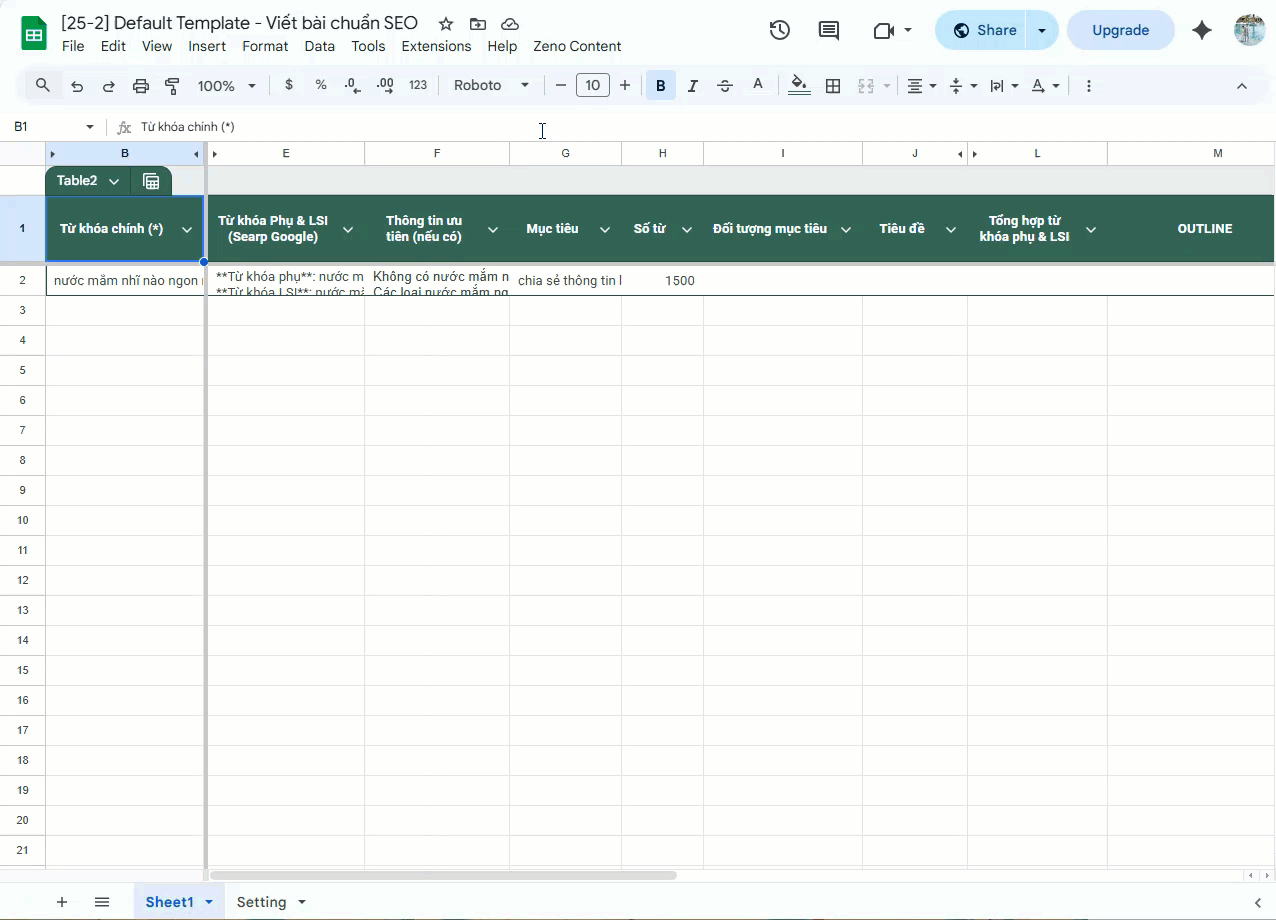The width and height of the screenshot is (1276, 920).
Task: Click the Upgrade button
Action: (1120, 30)
